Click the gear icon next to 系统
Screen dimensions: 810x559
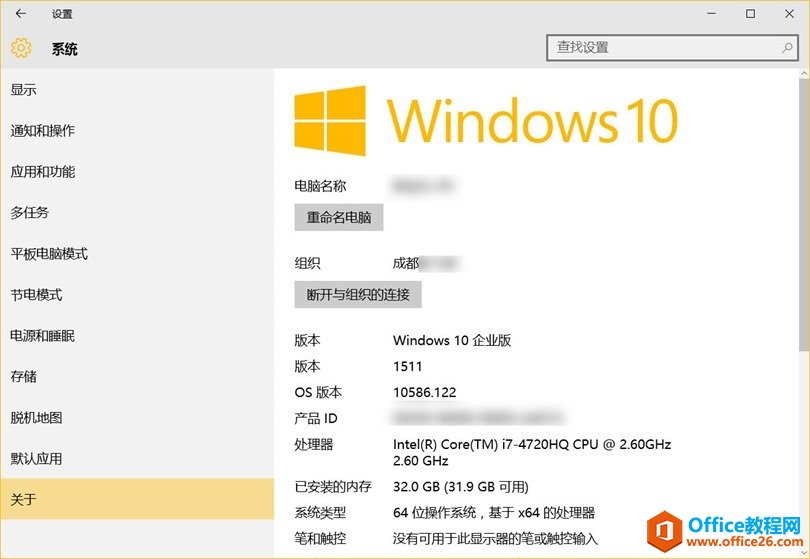coord(21,48)
